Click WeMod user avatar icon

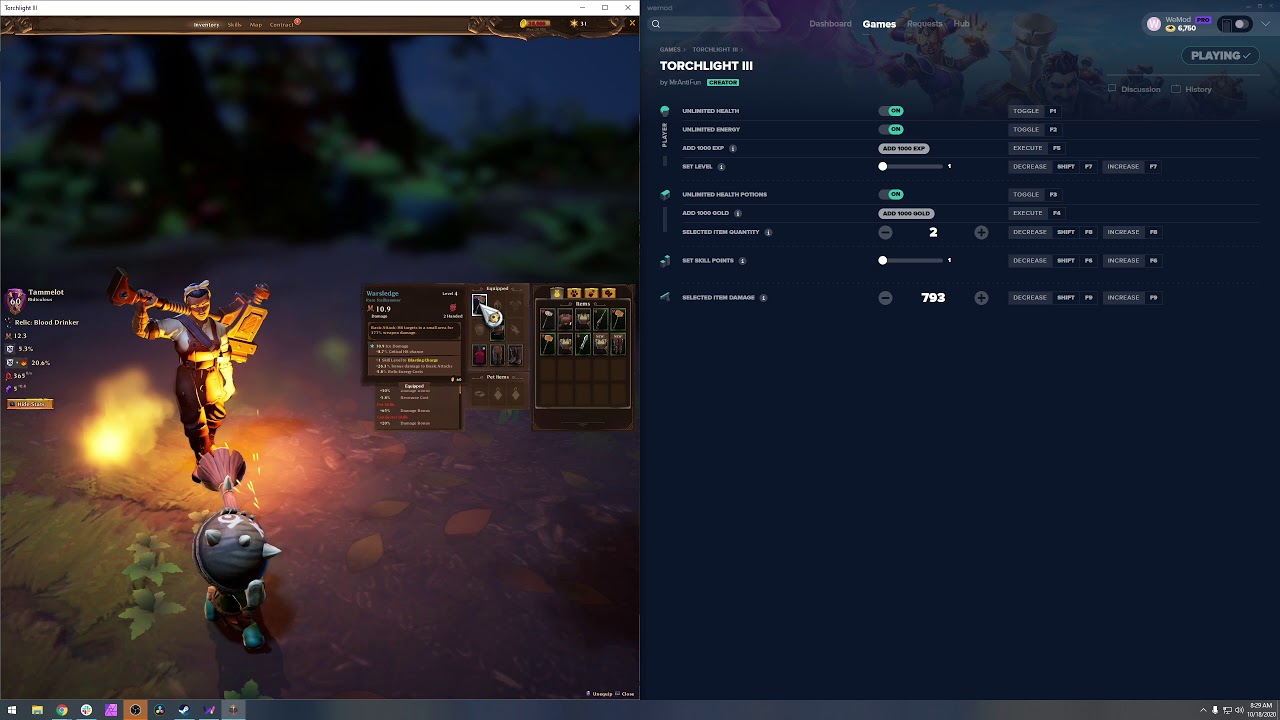tap(1154, 24)
